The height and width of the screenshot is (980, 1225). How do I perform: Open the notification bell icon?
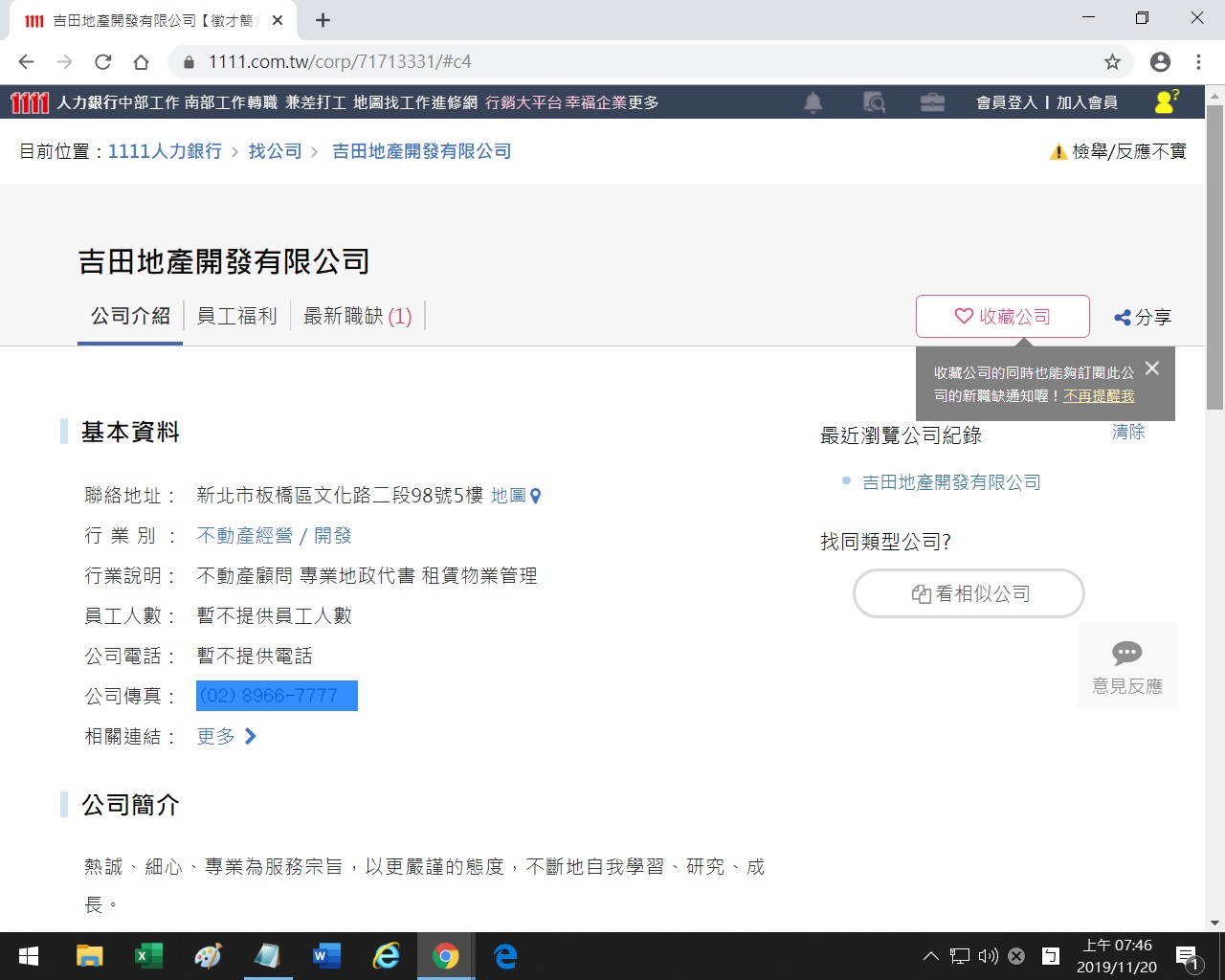pos(813,102)
